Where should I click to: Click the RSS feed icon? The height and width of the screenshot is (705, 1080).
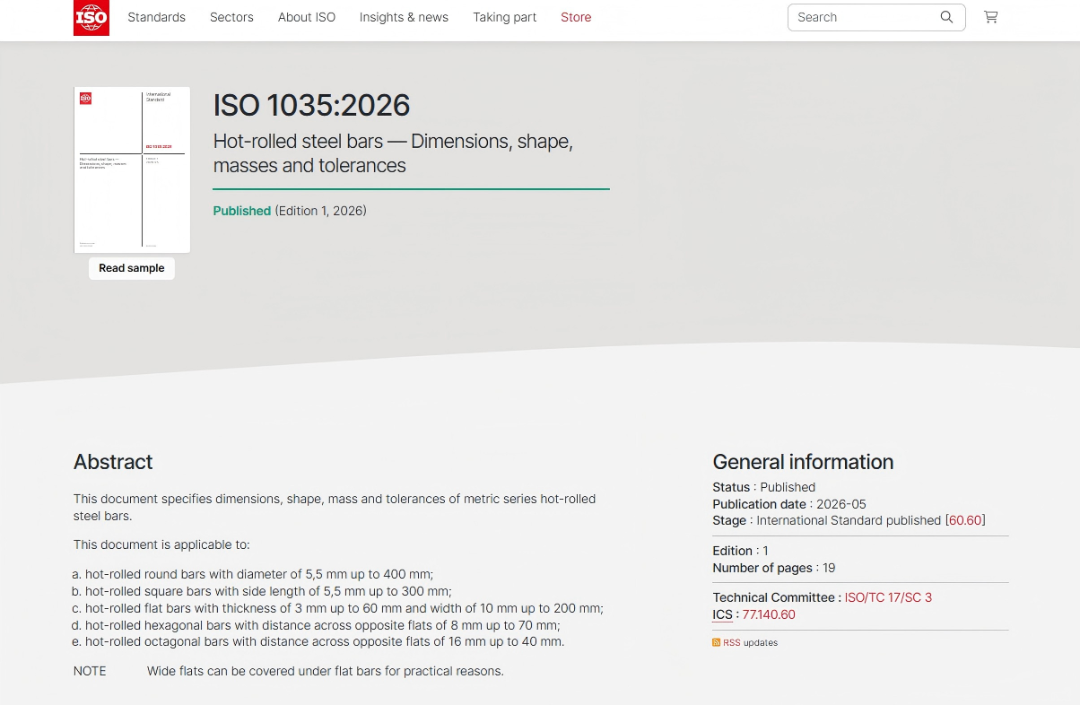tap(716, 642)
